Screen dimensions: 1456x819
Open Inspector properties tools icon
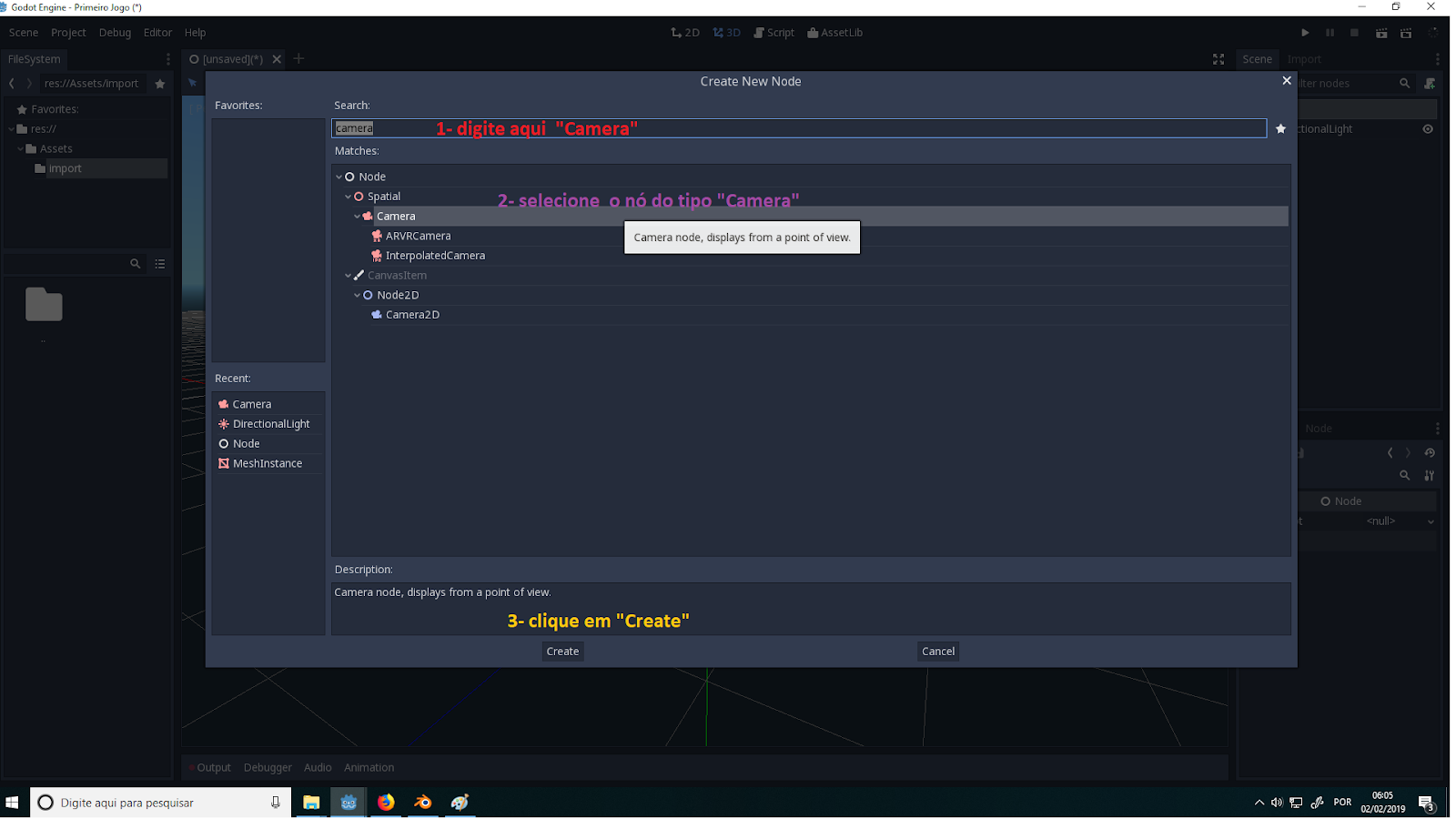click(1430, 476)
